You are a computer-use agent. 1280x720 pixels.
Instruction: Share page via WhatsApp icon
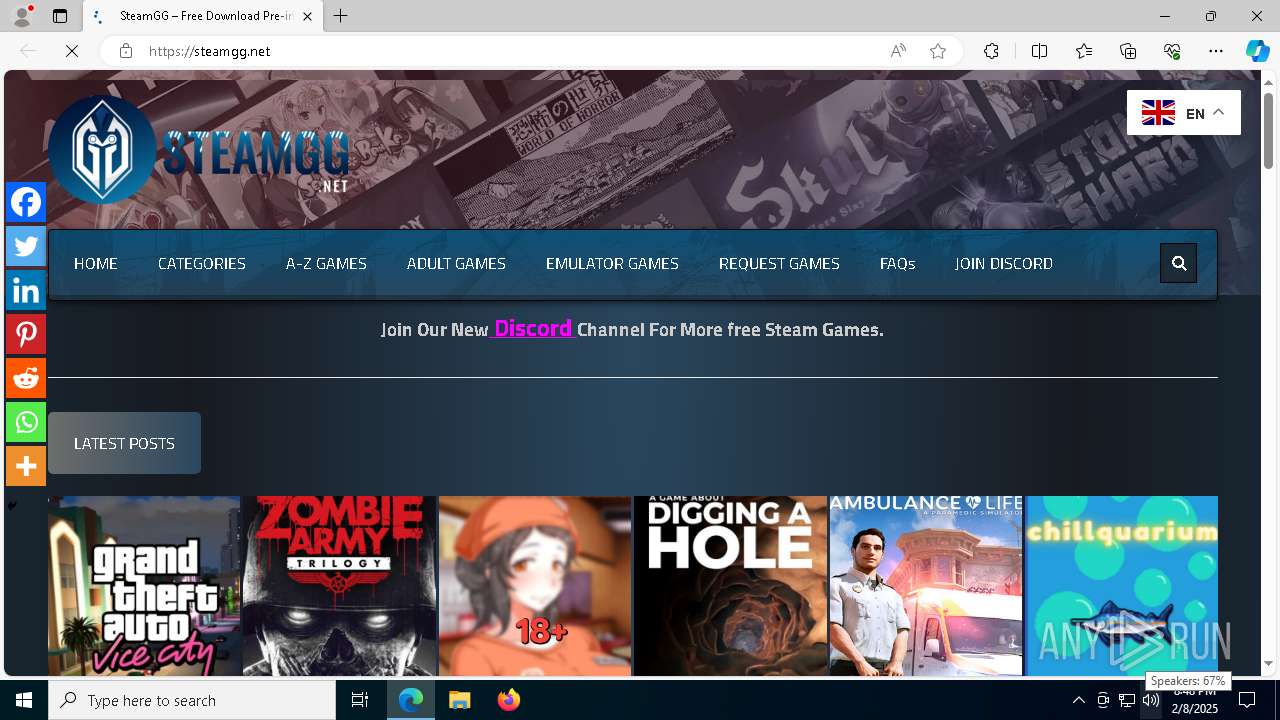(26, 422)
